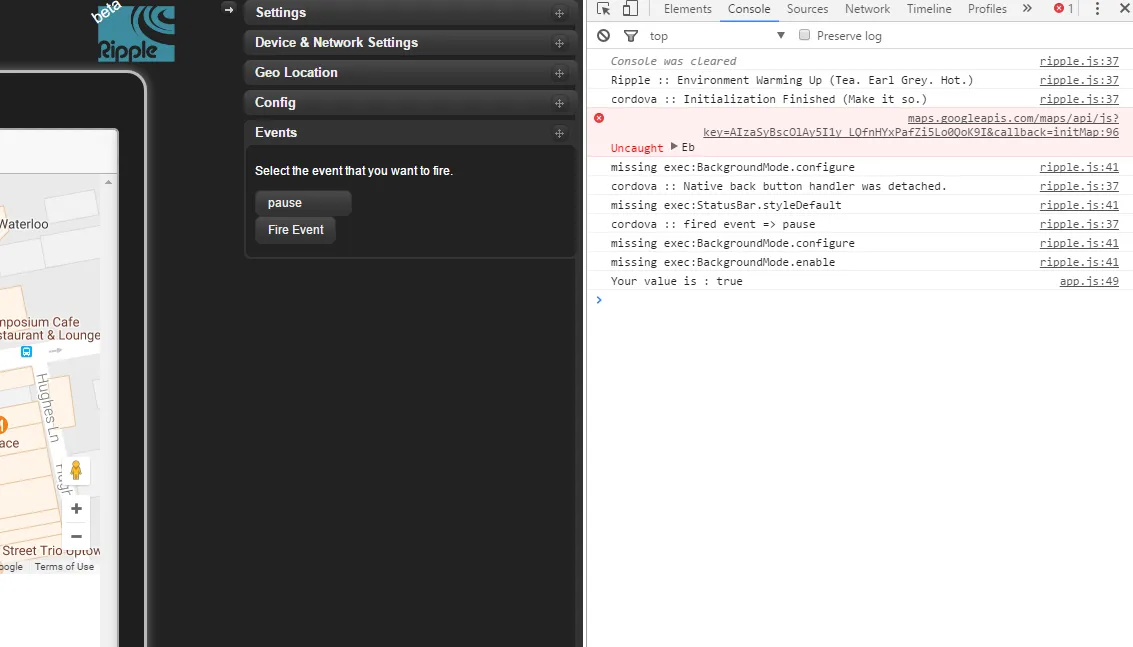Zoom out on the map
Image resolution: width=1133 pixels, height=647 pixels.
(76, 536)
